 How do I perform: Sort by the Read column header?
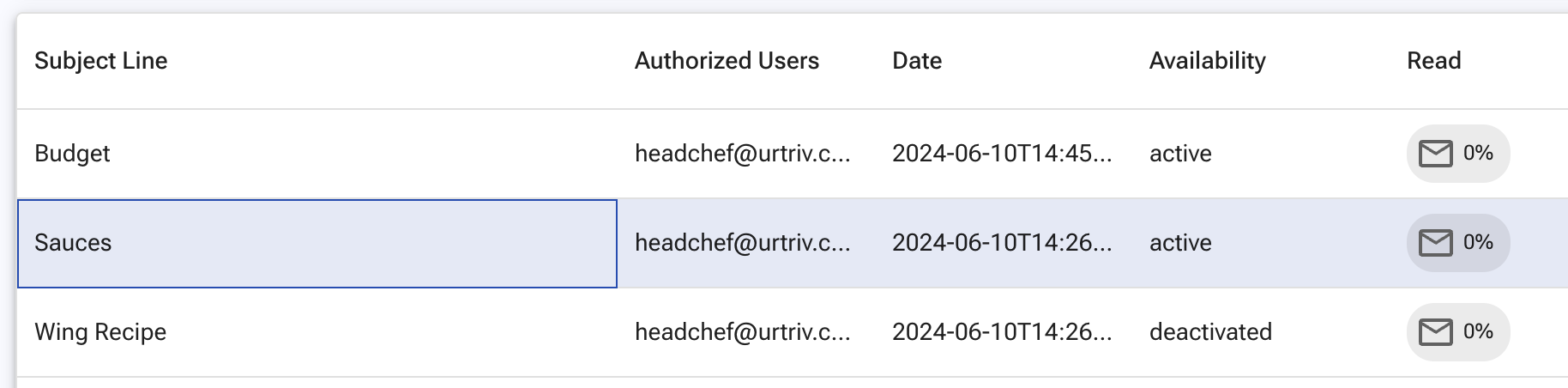1433,61
